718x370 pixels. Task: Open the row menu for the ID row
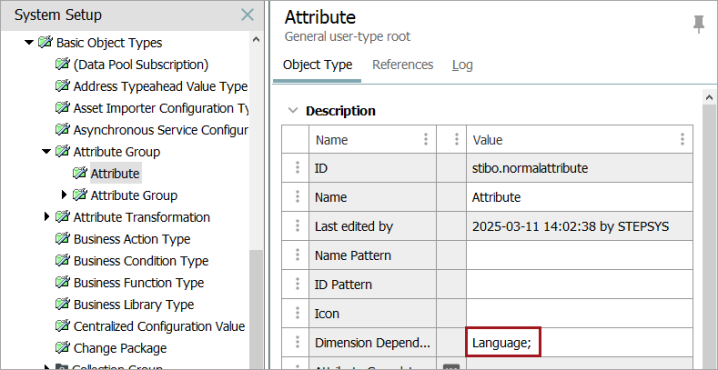pos(298,168)
